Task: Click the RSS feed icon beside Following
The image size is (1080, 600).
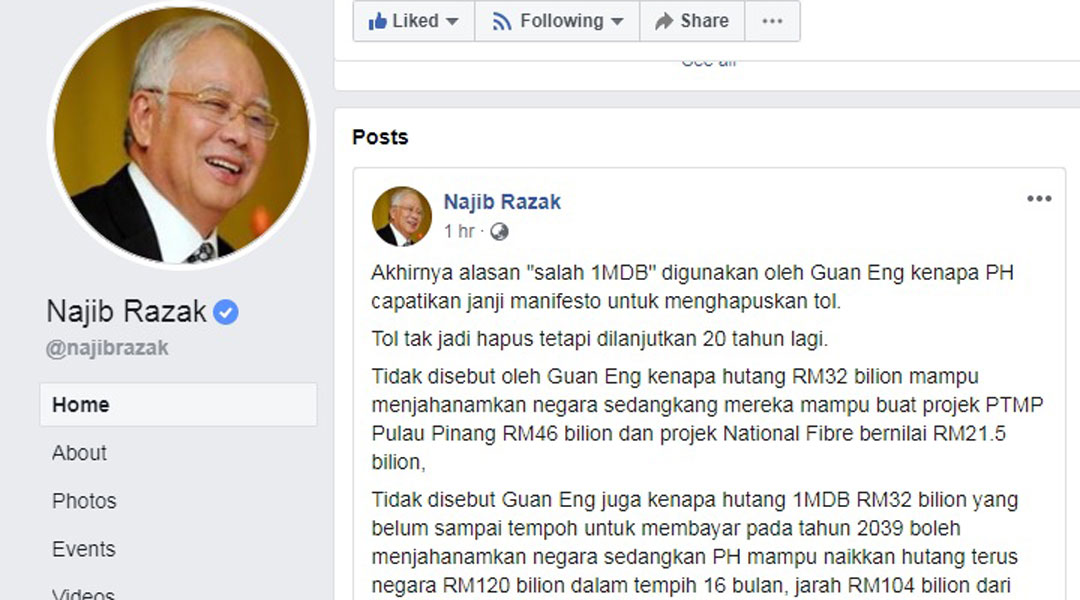Action: 502,22
